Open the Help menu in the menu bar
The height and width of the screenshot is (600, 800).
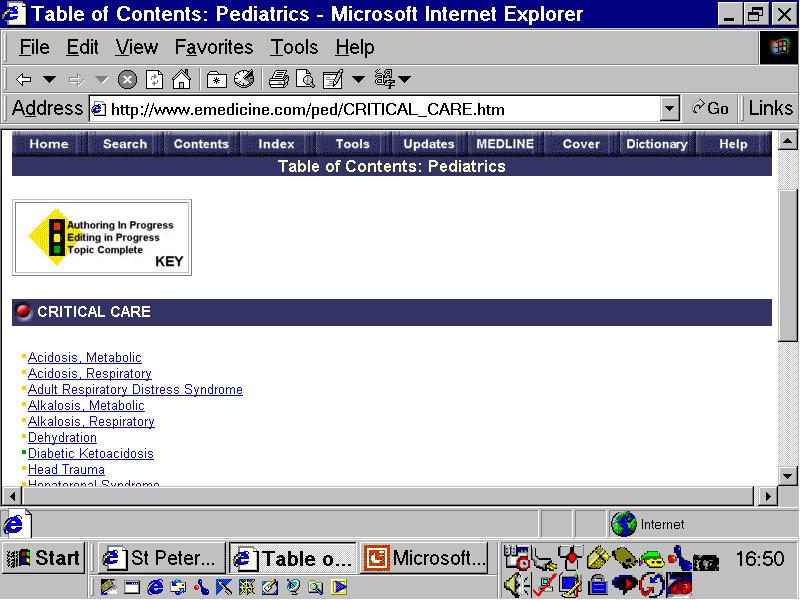coord(355,47)
